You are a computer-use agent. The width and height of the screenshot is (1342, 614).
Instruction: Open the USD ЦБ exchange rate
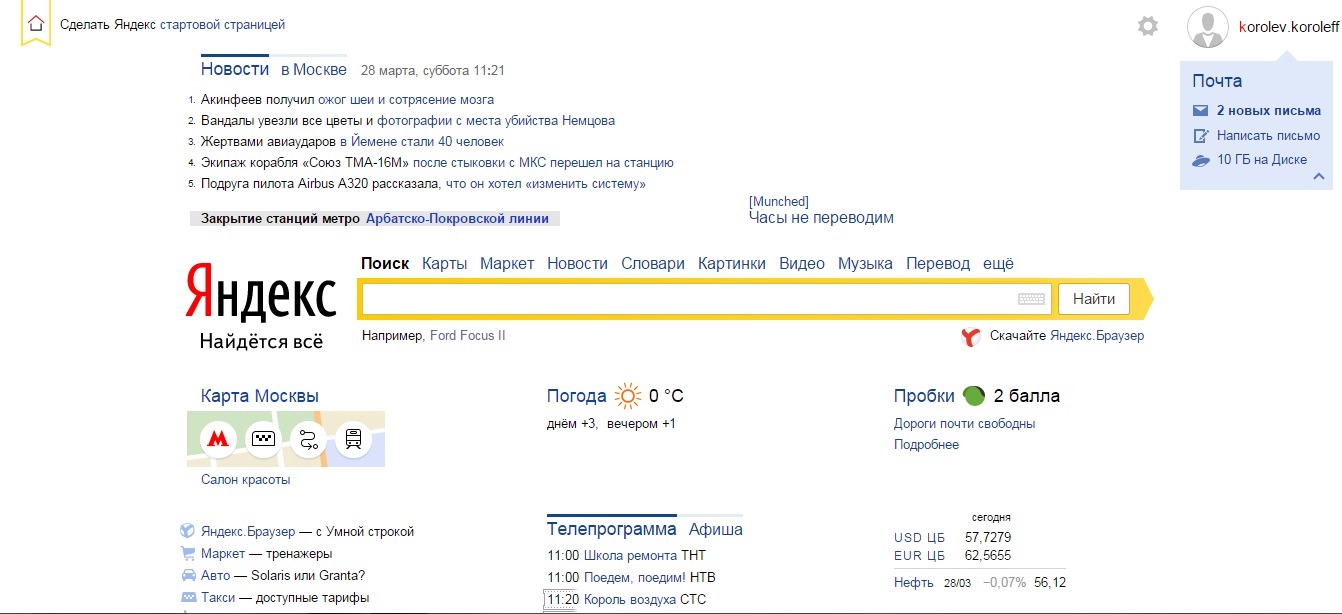pyautogui.click(x=919, y=538)
